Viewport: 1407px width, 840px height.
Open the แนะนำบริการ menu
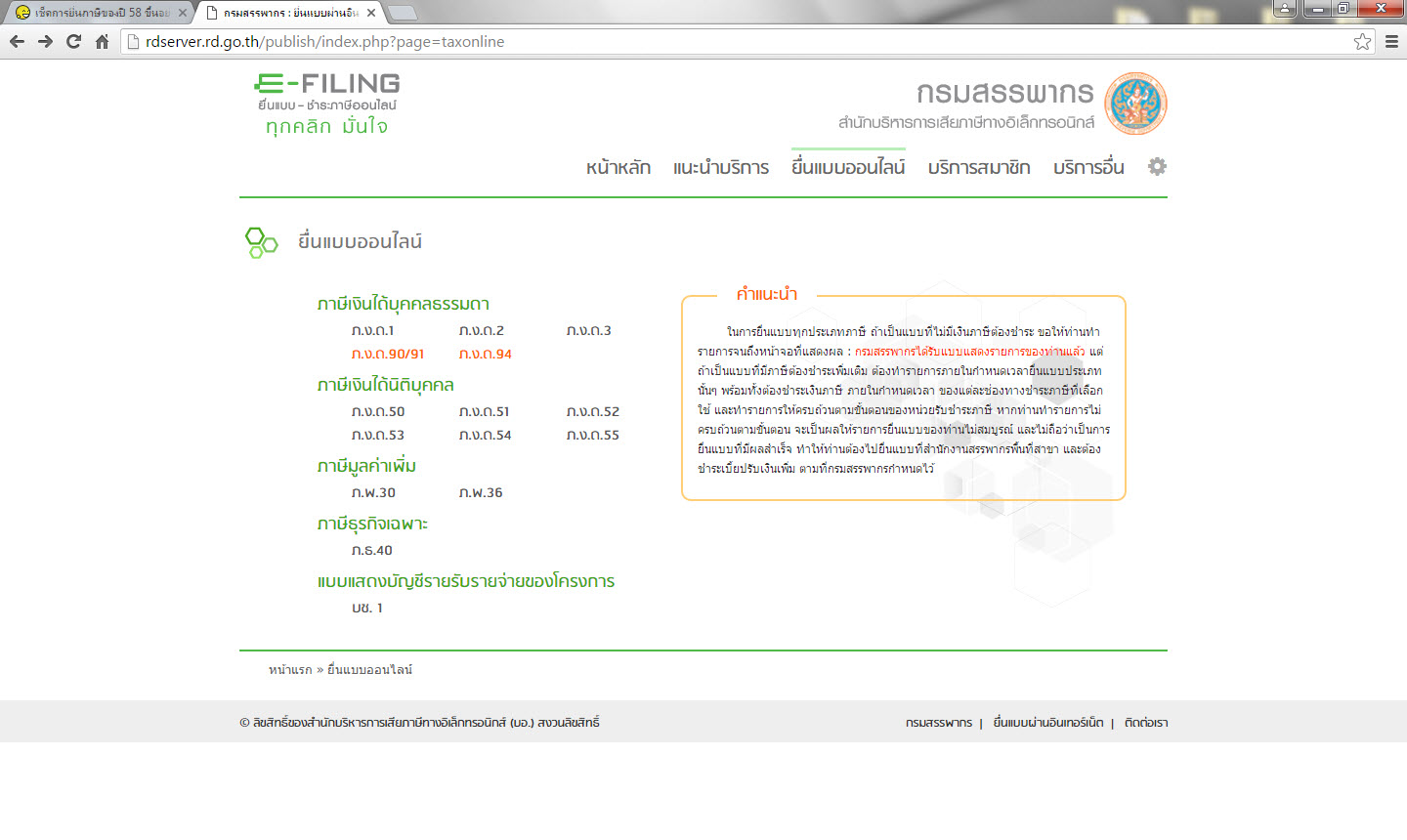(721, 167)
